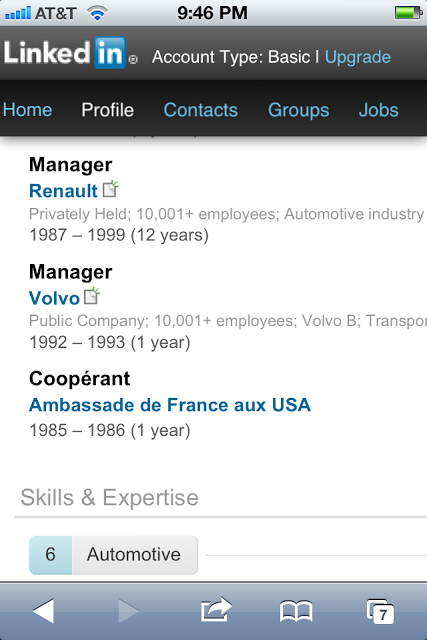
Task: Tap the battery indicator in the status bar
Action: (x=408, y=13)
